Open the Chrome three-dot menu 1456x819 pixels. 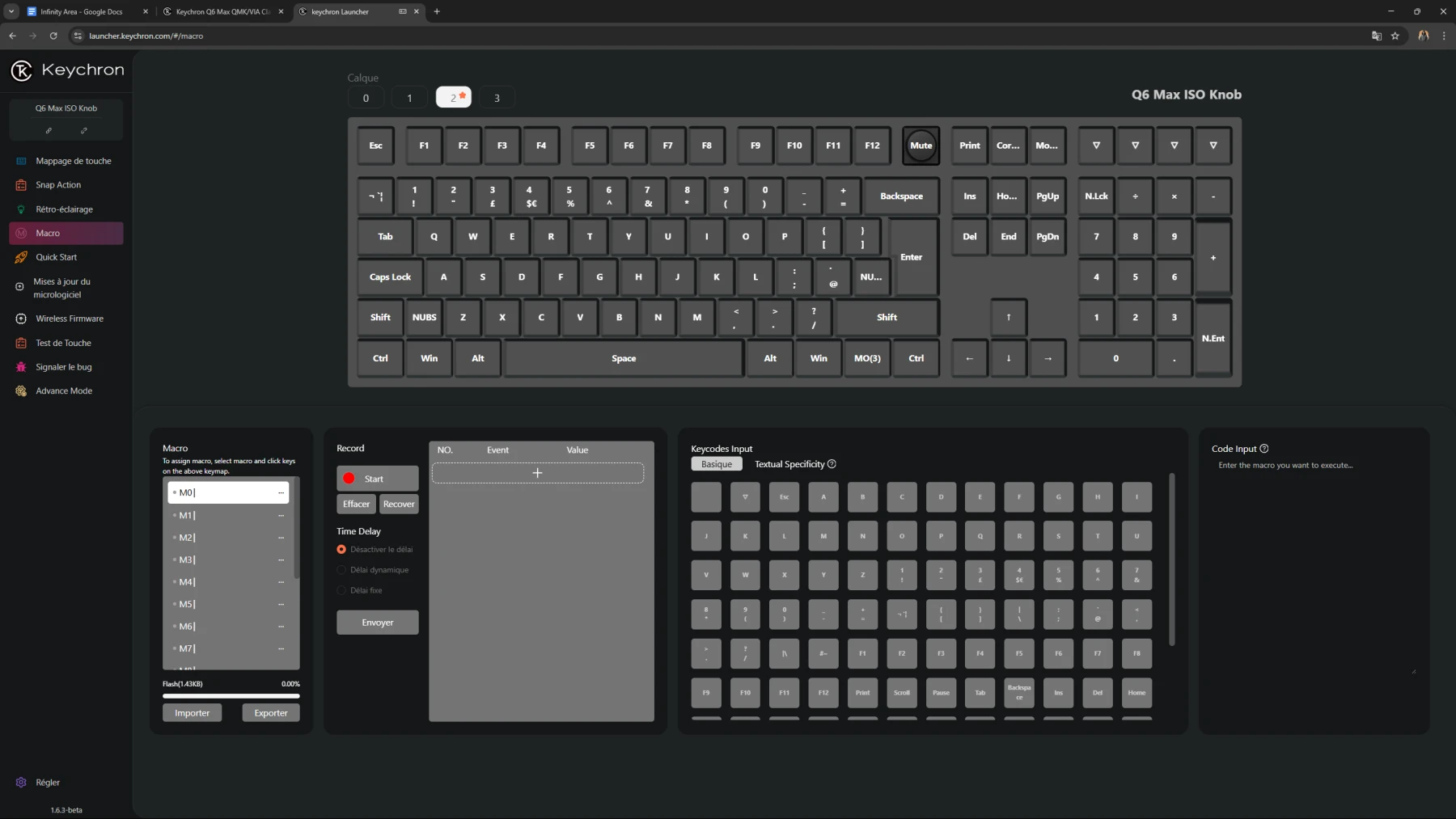pyautogui.click(x=1444, y=36)
